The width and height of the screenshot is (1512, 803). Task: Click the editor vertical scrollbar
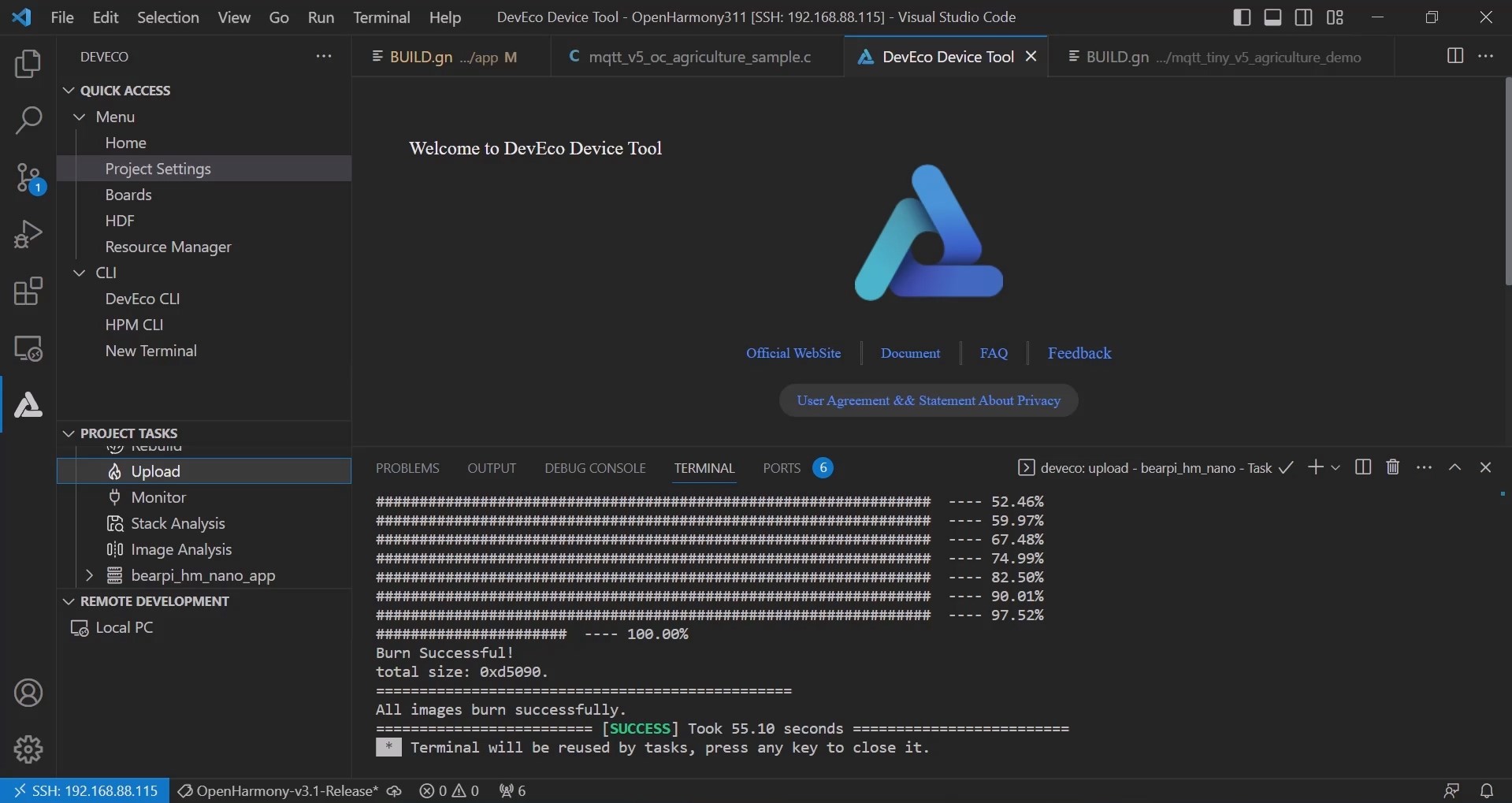1508,181
